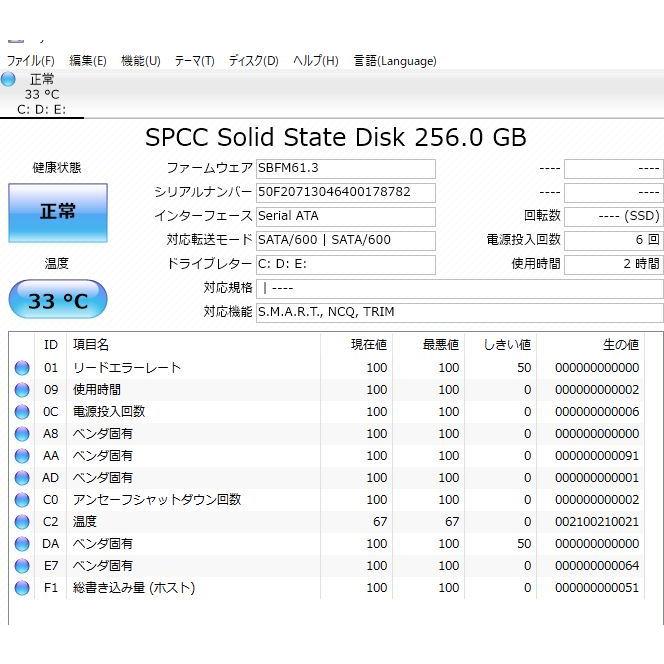The height and width of the screenshot is (664, 664).
Task: Click the status icon for row AA
Action: click(22, 456)
